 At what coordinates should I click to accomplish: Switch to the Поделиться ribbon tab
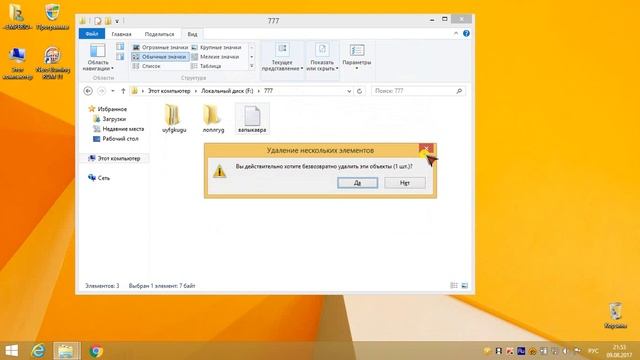coord(159,34)
